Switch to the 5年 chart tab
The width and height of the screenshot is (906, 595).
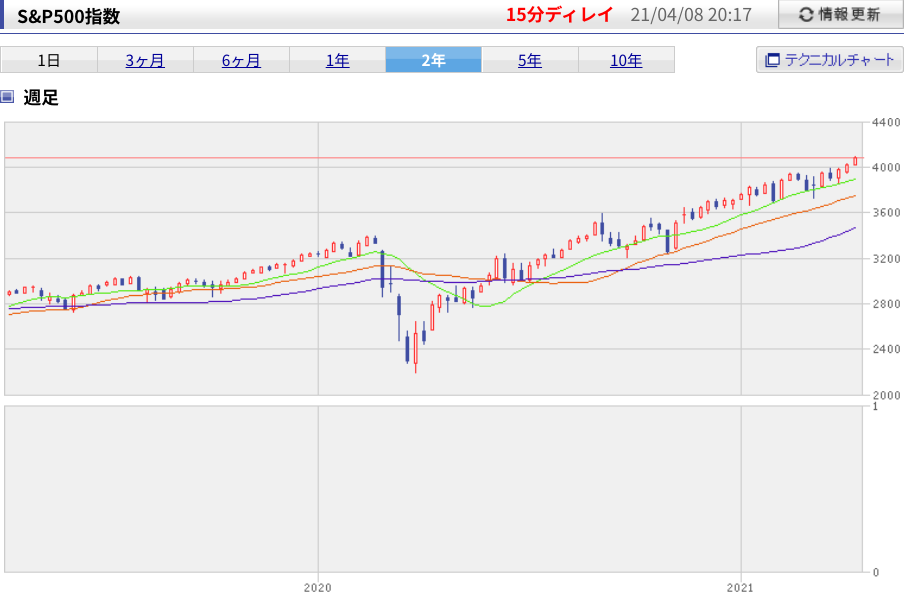tap(530, 60)
